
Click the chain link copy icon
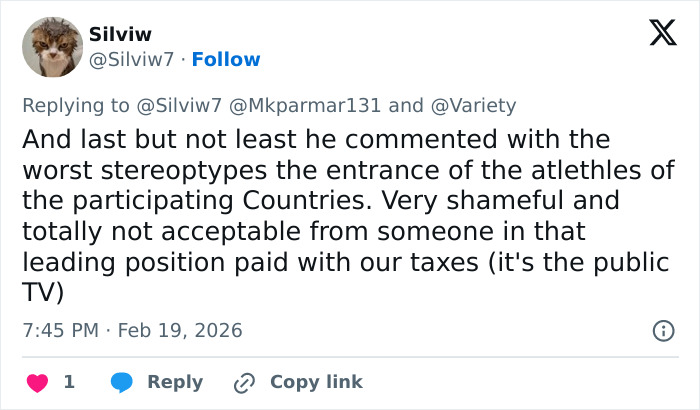(x=244, y=382)
